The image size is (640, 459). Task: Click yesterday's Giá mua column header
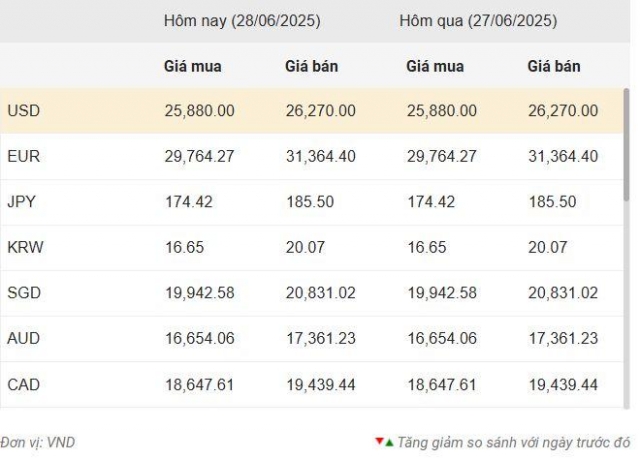[435, 67]
